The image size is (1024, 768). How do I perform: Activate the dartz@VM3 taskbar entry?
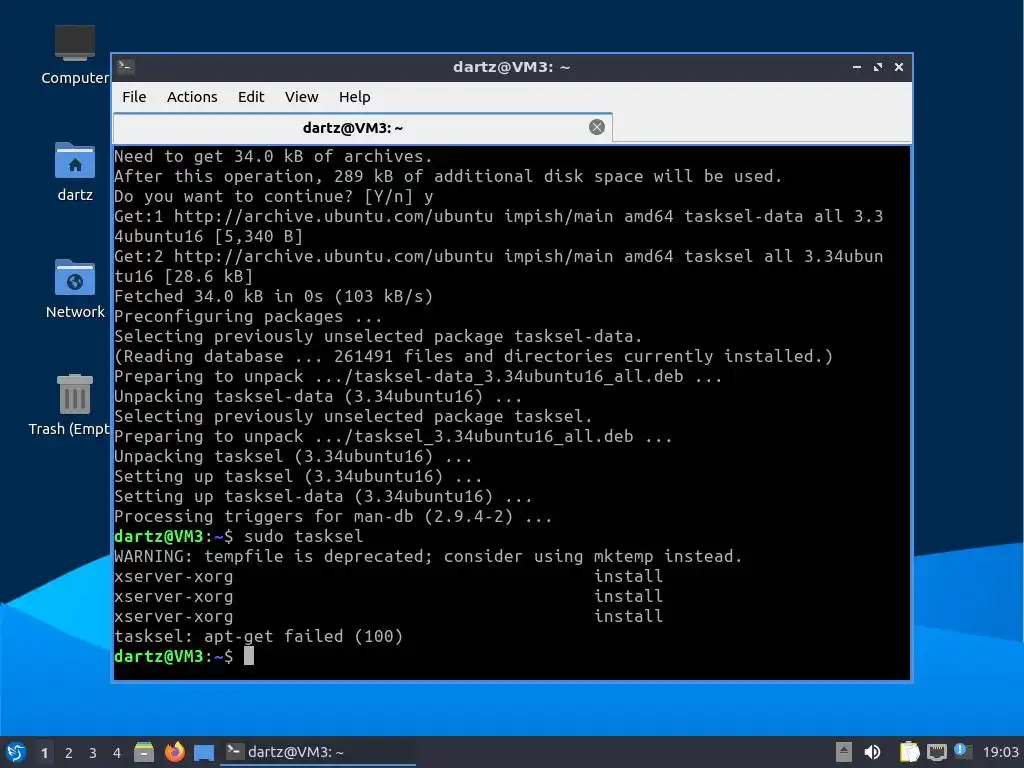tap(318, 752)
